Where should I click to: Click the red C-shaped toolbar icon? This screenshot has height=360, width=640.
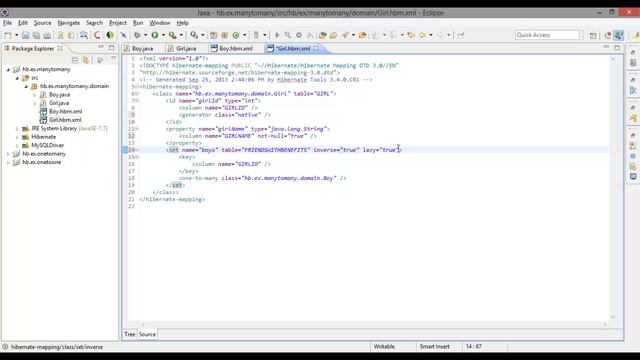[97, 35]
